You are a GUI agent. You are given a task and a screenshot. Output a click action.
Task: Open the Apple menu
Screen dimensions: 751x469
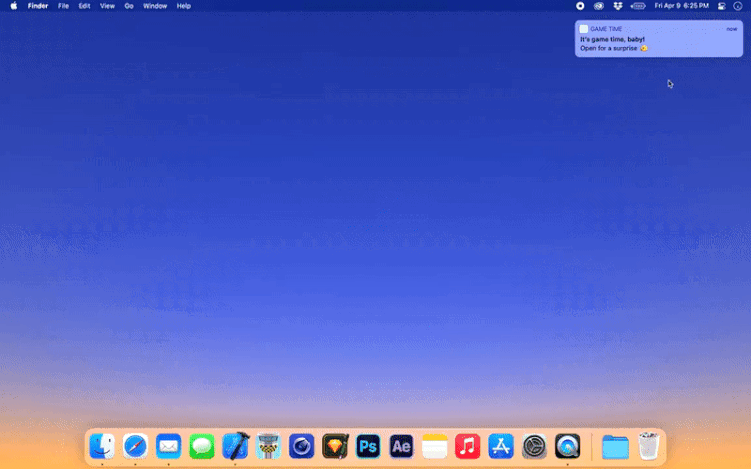click(x=14, y=6)
